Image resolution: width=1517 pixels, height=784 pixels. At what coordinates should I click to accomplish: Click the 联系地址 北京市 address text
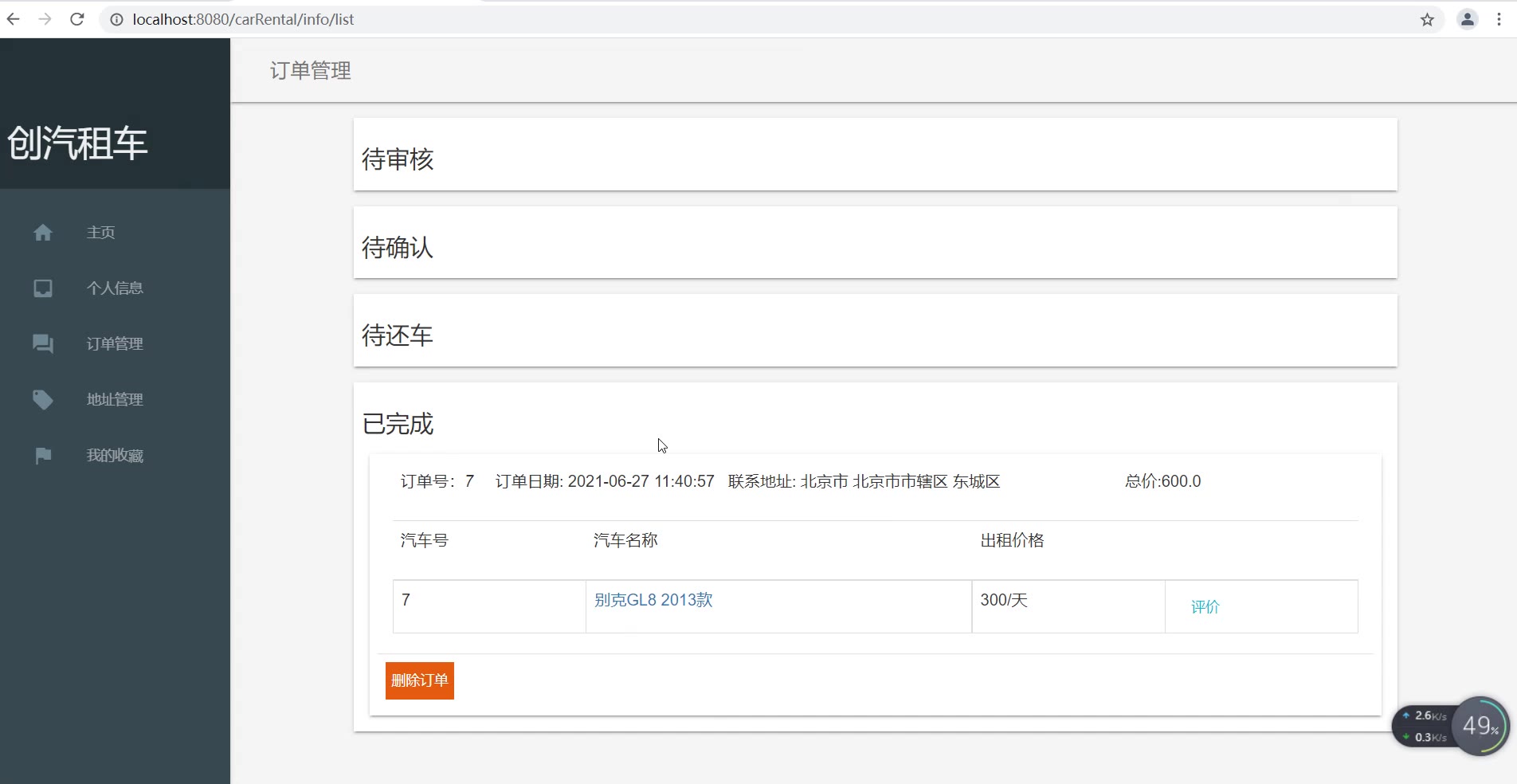(864, 481)
